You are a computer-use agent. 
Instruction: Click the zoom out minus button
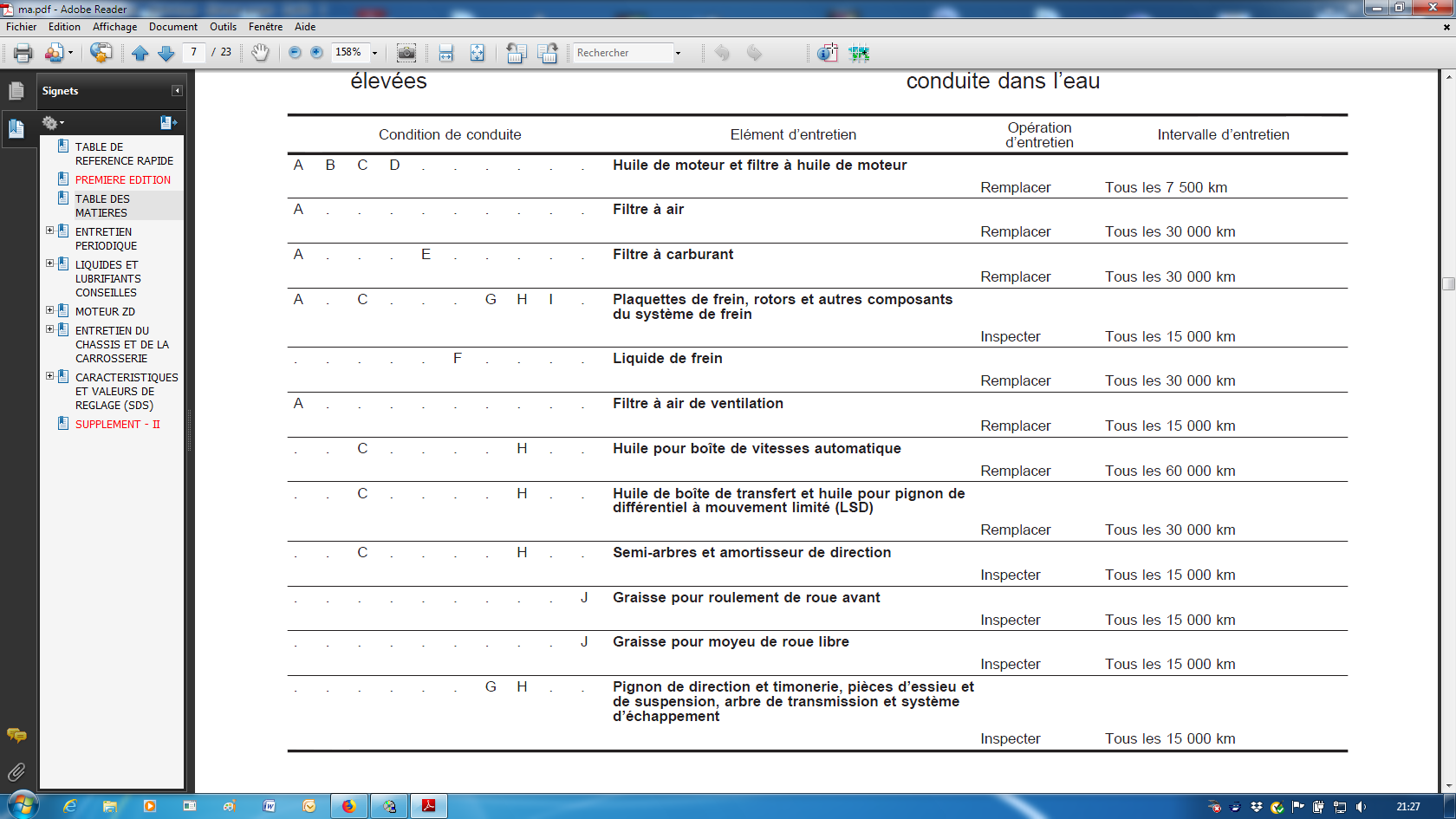tap(295, 53)
